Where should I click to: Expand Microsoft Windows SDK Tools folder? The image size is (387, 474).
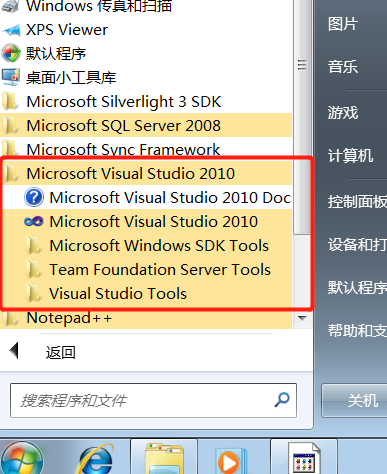(146, 246)
